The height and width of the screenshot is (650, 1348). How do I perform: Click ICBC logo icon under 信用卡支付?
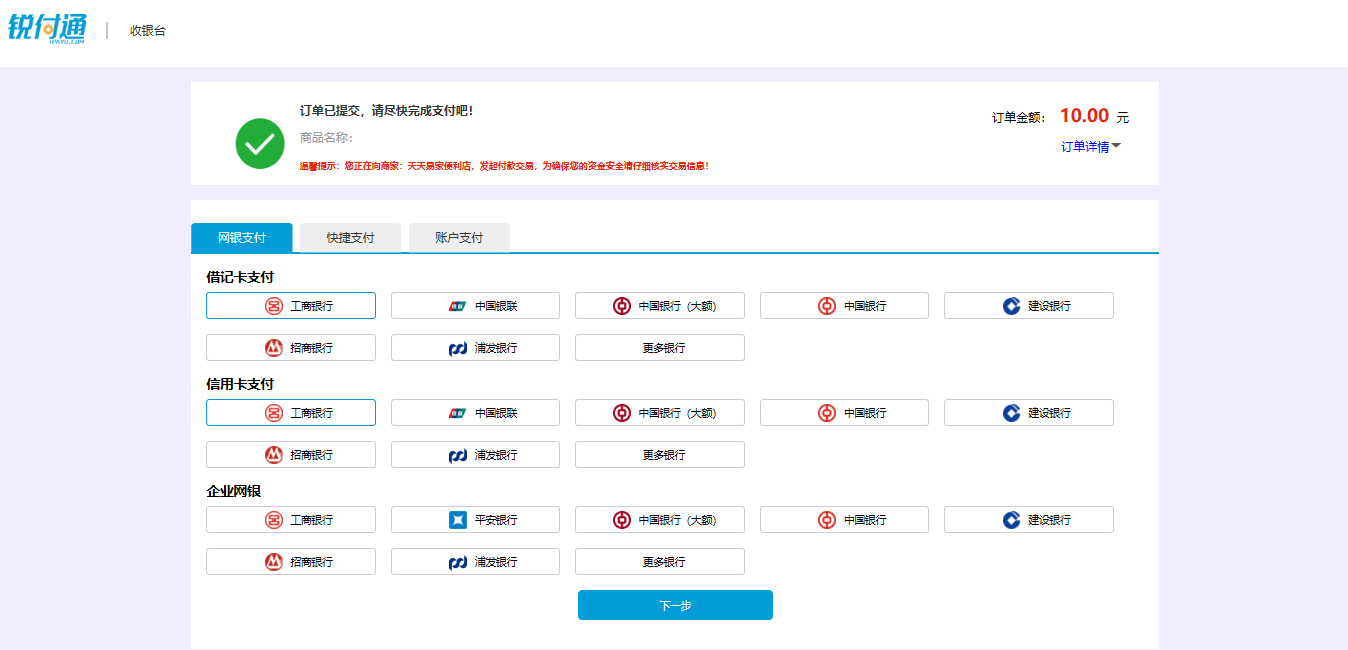coord(274,413)
